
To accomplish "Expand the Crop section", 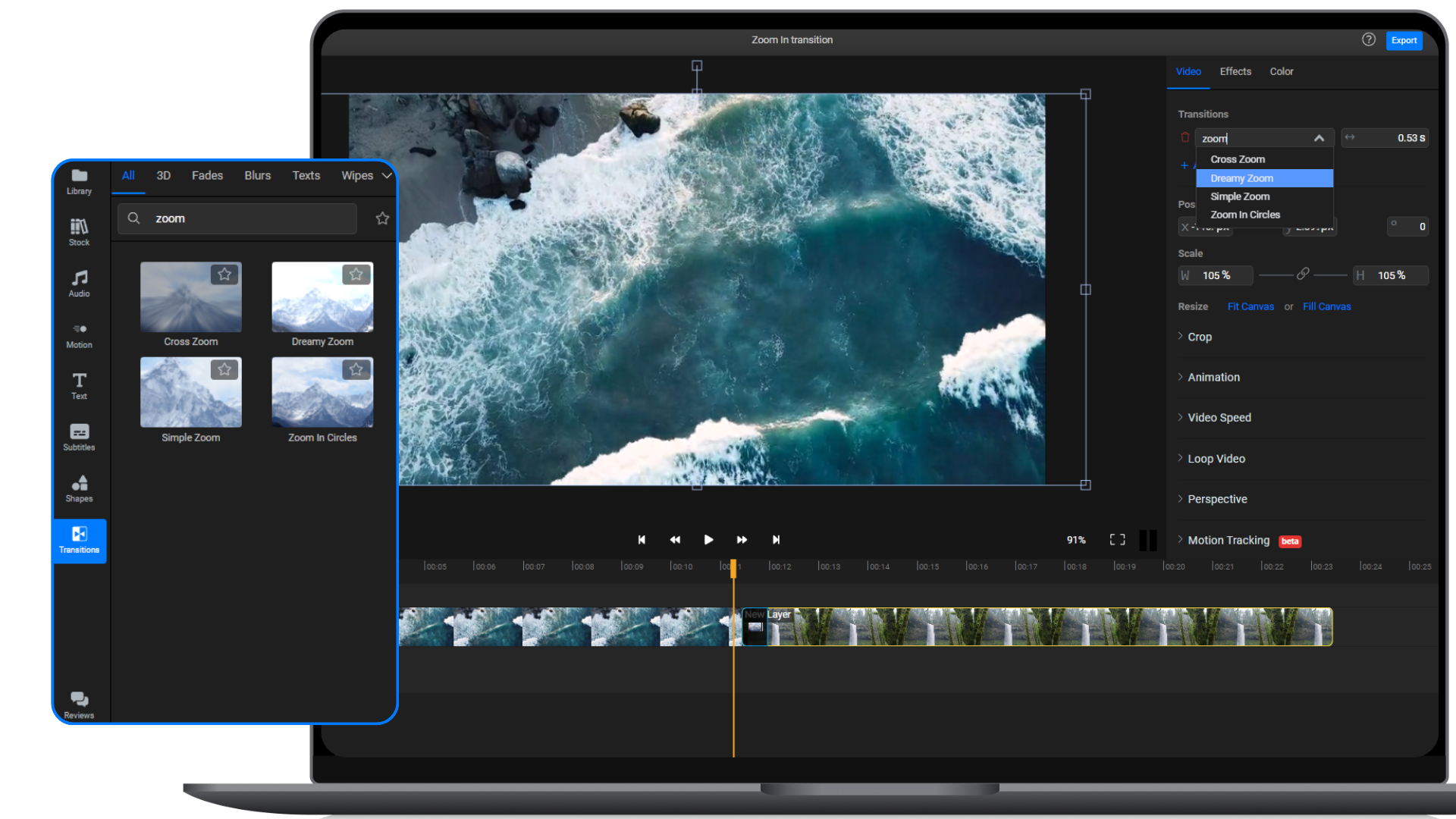I will [1200, 337].
